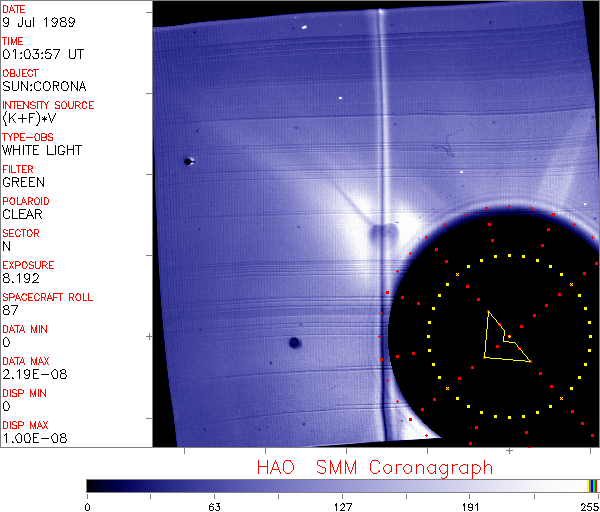Select the "HAO SMM Coronagraph" title text

coord(374,468)
